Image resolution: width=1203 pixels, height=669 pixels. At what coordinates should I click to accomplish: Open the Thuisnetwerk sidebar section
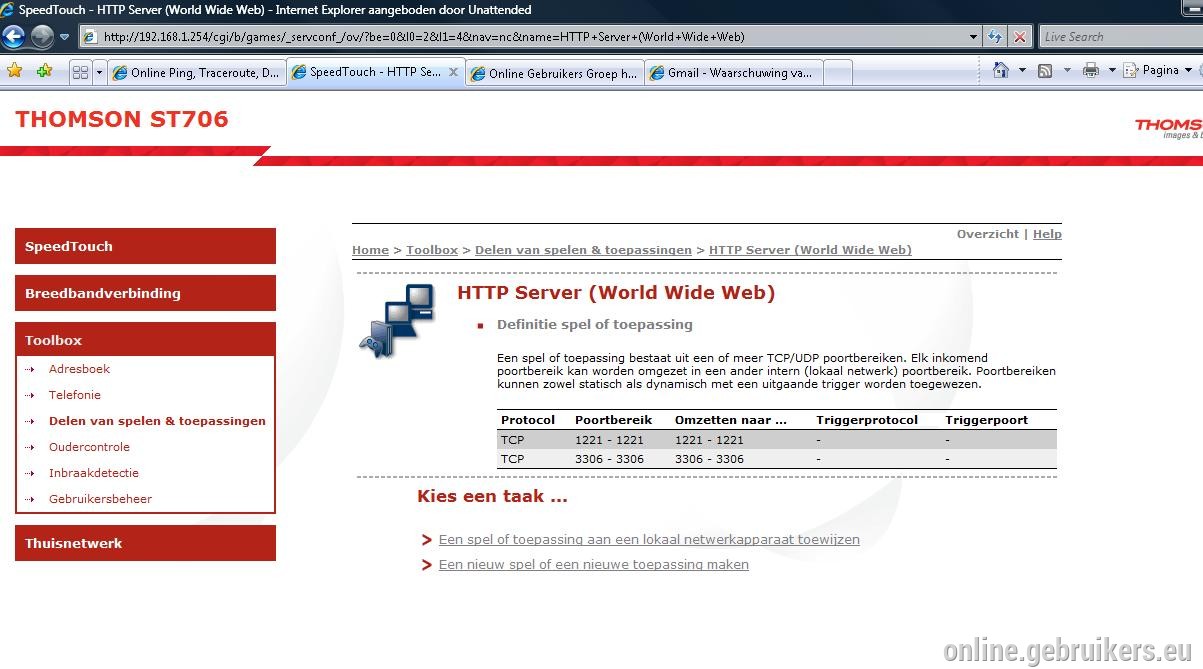[145, 543]
